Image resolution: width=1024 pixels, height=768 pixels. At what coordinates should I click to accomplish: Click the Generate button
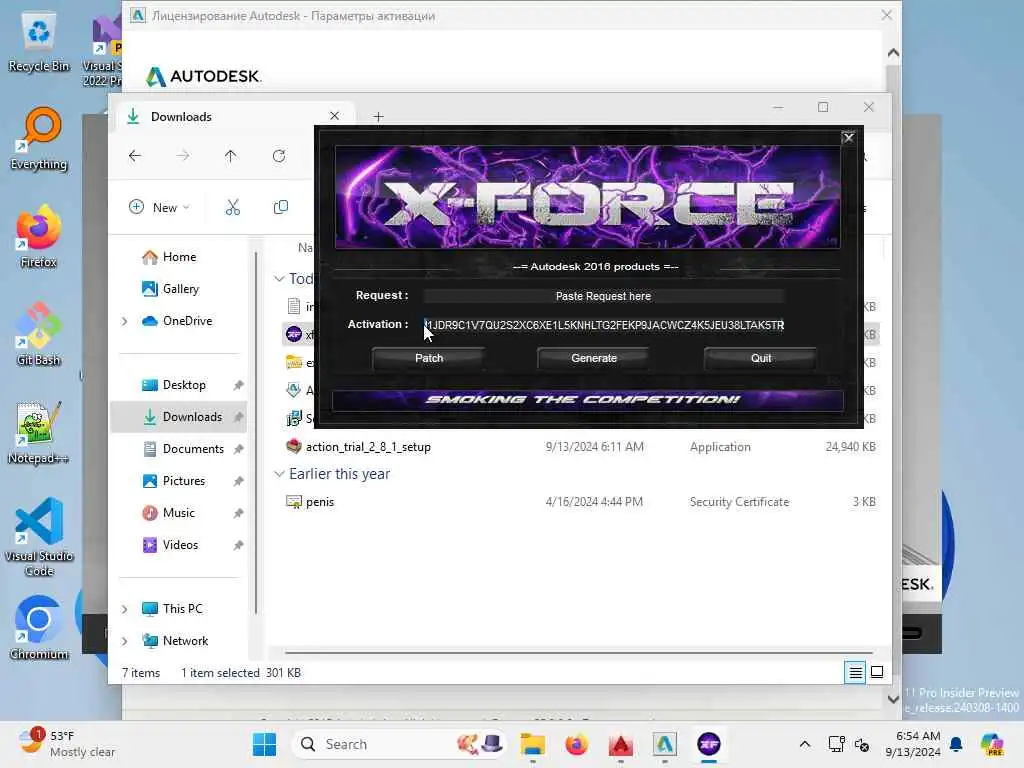coord(594,359)
